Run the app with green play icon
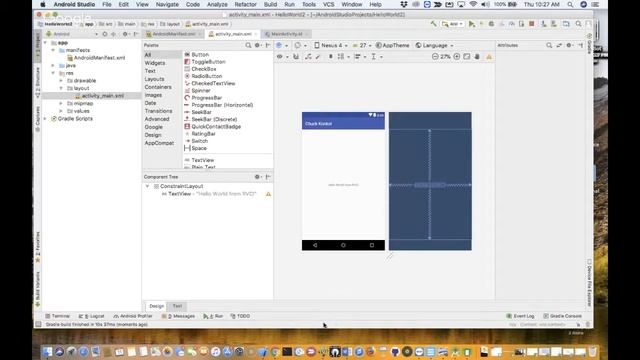This screenshot has width=640, height=360. [472, 24]
